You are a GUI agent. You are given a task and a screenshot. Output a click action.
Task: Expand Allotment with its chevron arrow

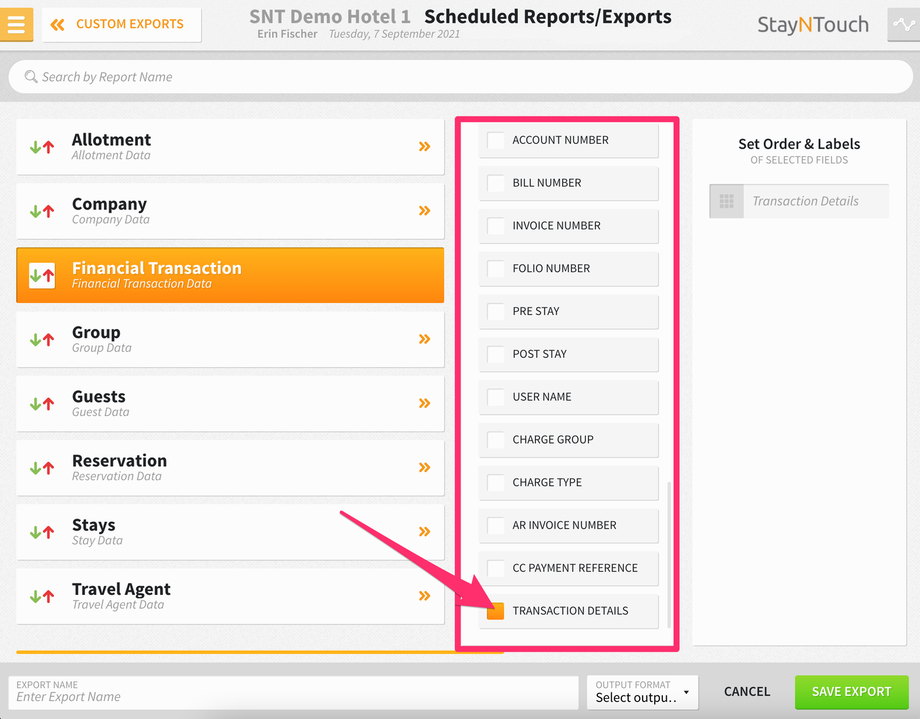coord(425,147)
